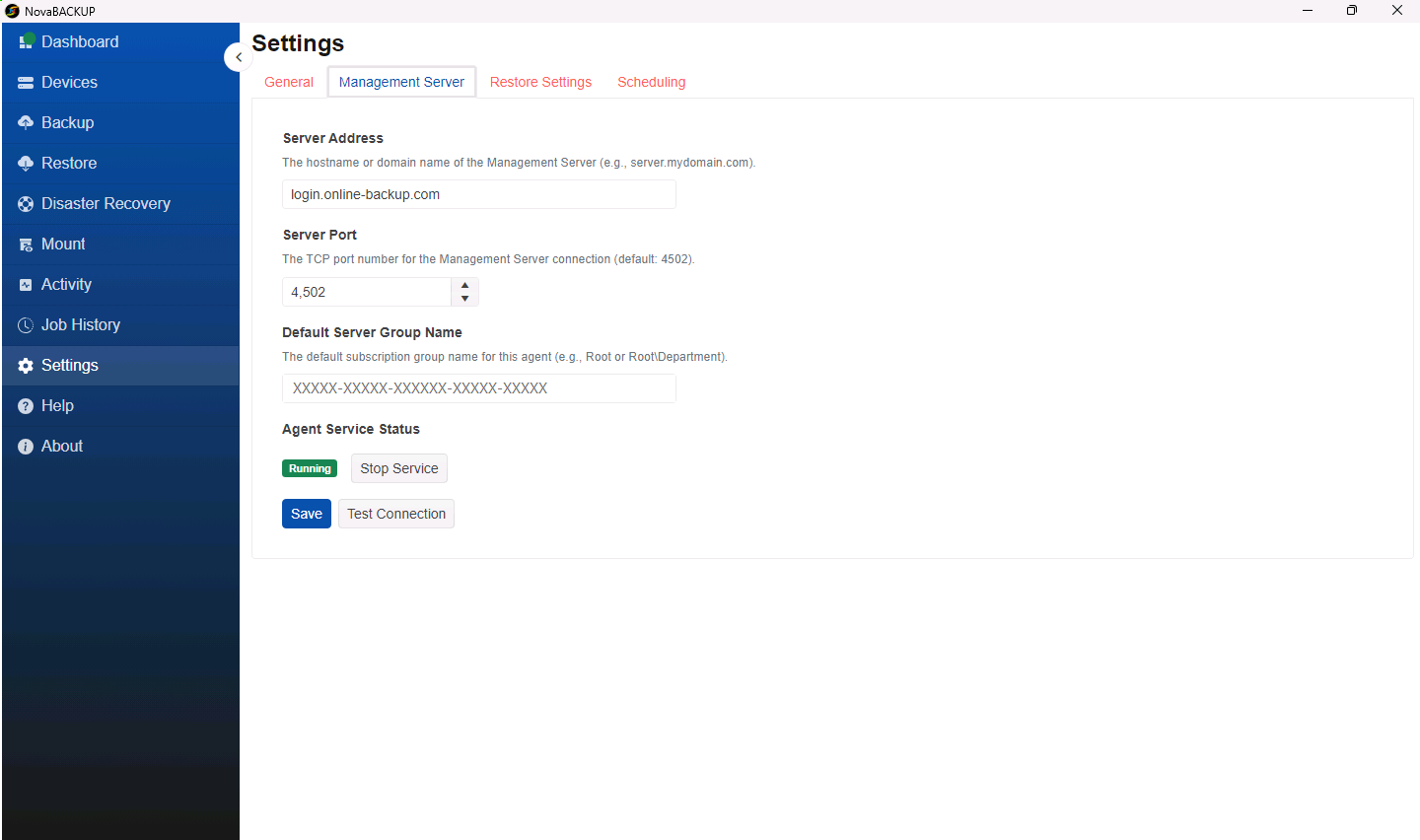Click the Devices sidebar icon

pyautogui.click(x=26, y=83)
